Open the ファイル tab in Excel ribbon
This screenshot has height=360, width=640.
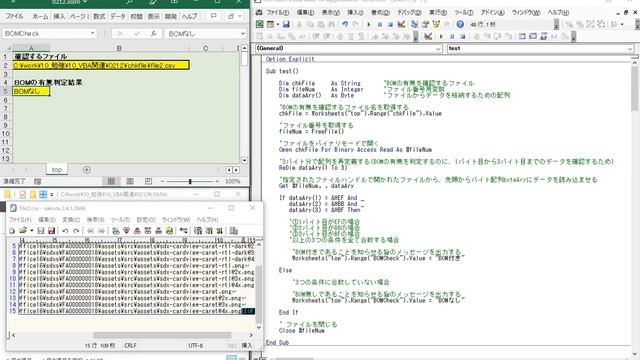point(14,16)
